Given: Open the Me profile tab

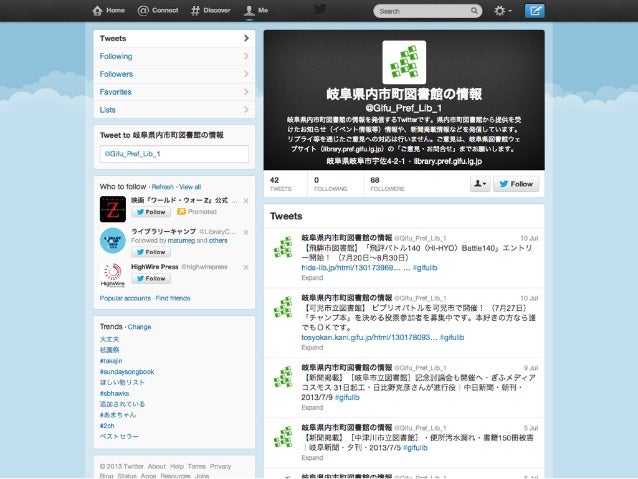Looking at the screenshot, I should (256, 11).
